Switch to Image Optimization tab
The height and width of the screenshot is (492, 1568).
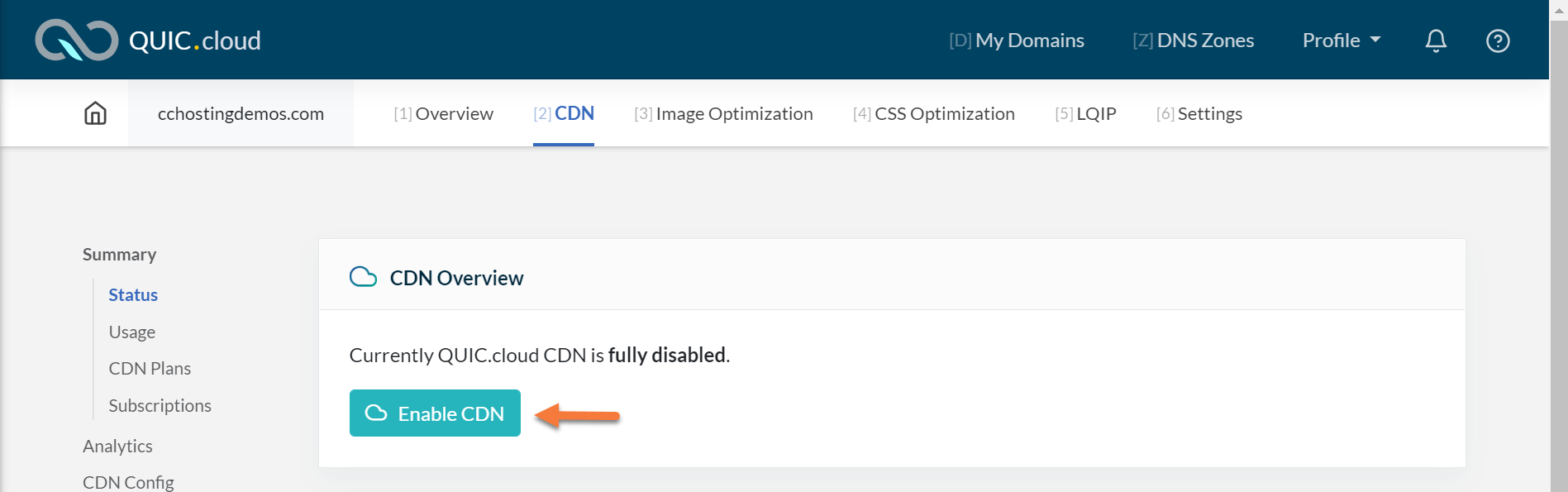pyautogui.click(x=723, y=113)
